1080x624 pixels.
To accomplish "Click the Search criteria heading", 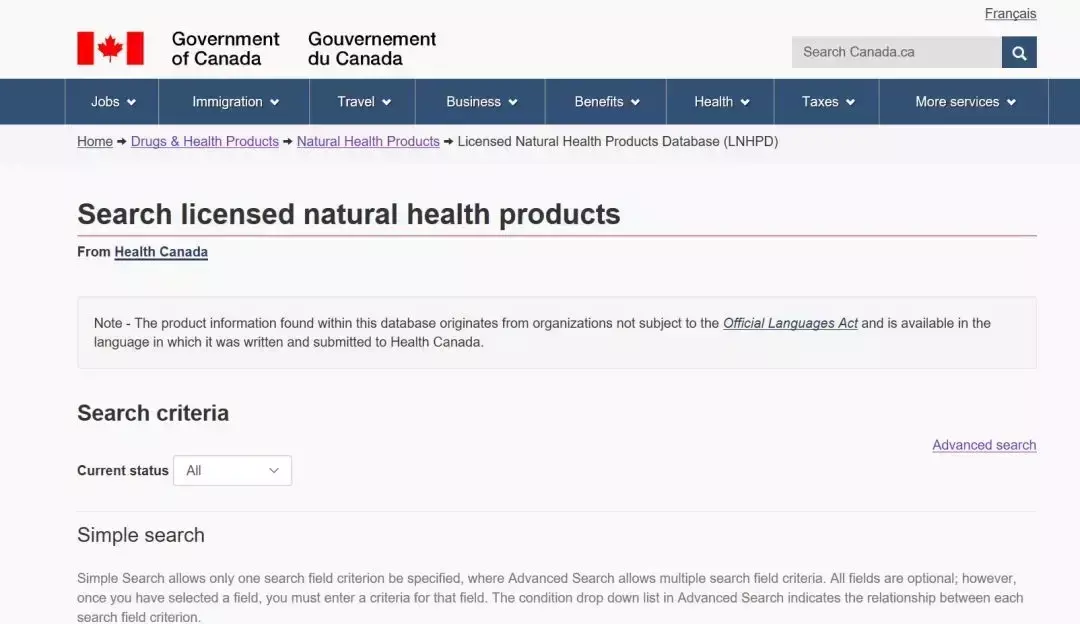I will 153,413.
